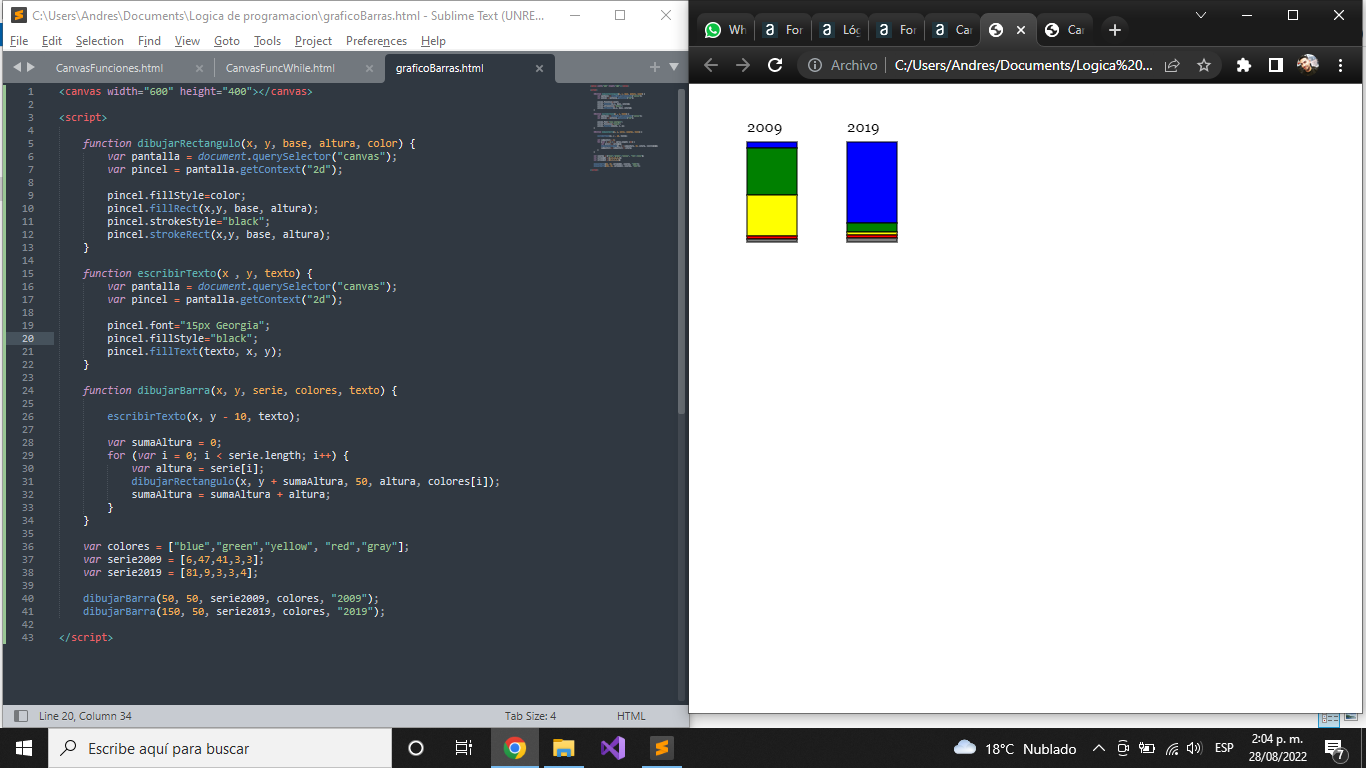Add new tab in Sublime with plus icon
1366x768 pixels.
click(655, 67)
